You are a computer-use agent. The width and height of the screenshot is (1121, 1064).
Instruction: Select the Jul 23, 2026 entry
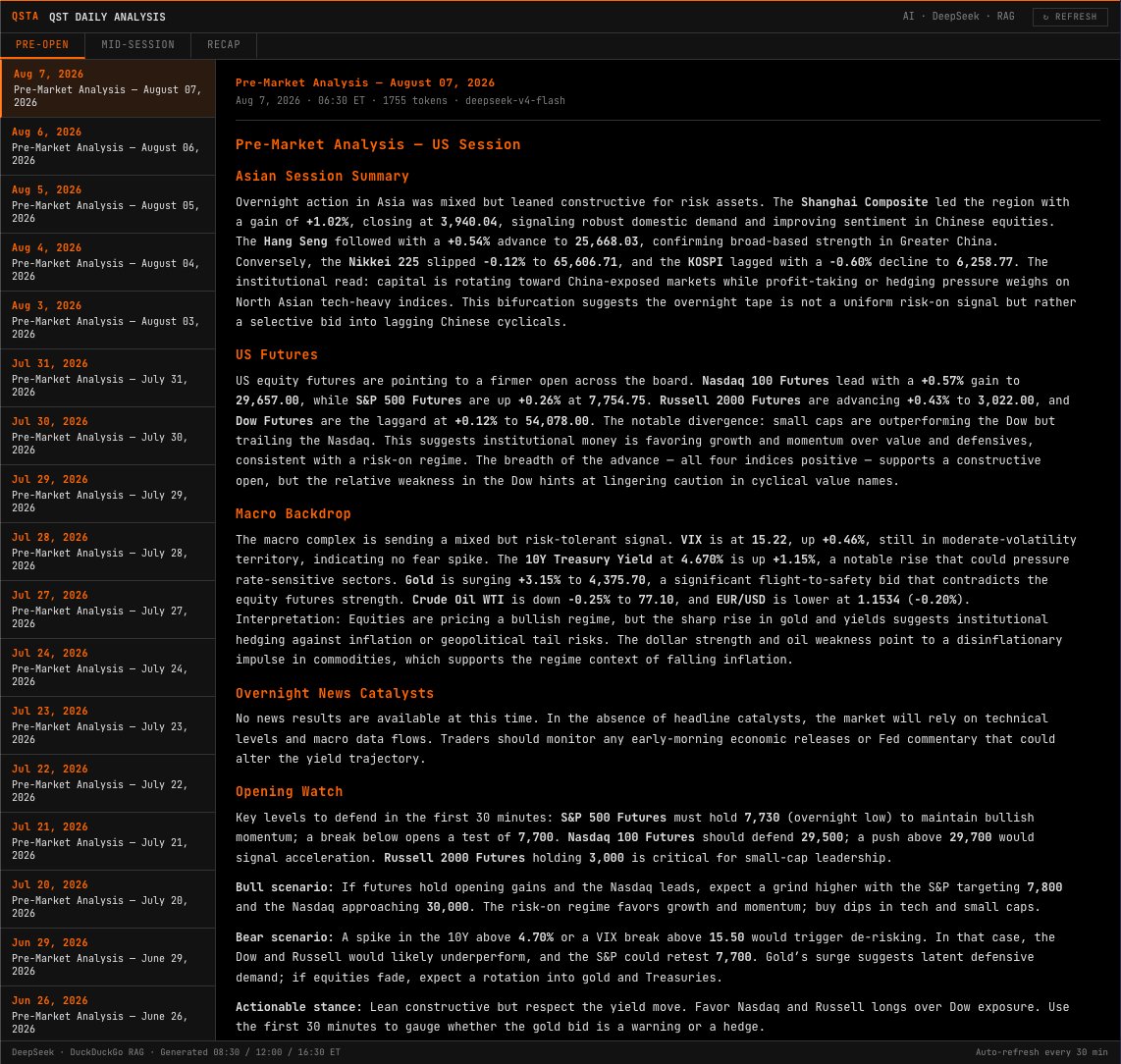click(108, 725)
